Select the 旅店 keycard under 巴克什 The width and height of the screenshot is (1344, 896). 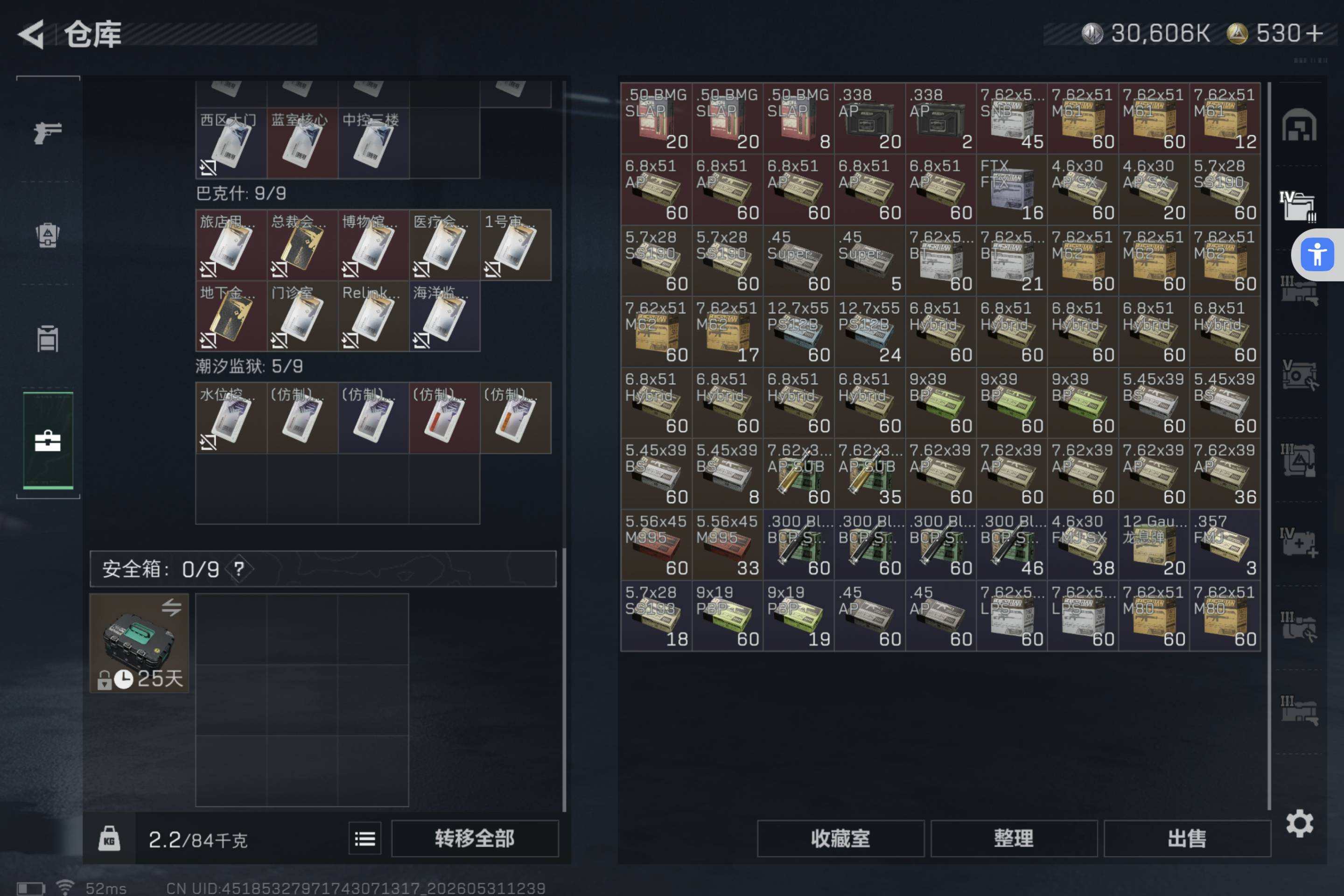pos(231,245)
